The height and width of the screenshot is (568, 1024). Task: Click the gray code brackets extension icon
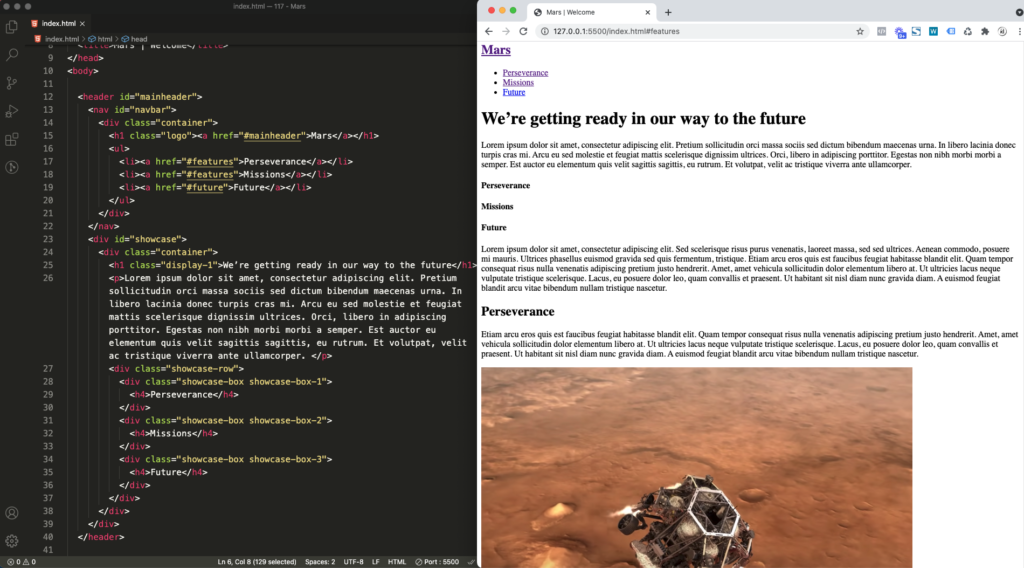pos(882,31)
